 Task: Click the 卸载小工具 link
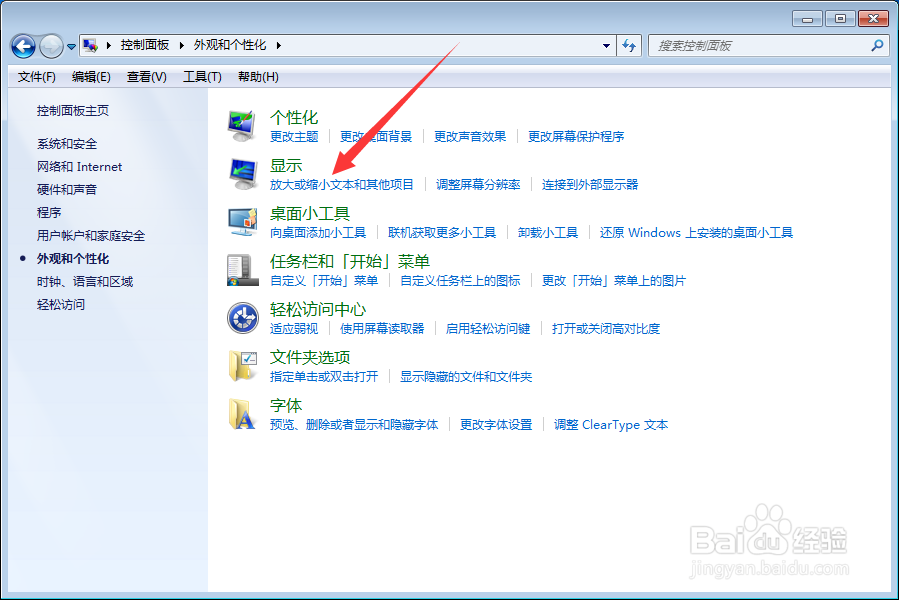pos(548,233)
